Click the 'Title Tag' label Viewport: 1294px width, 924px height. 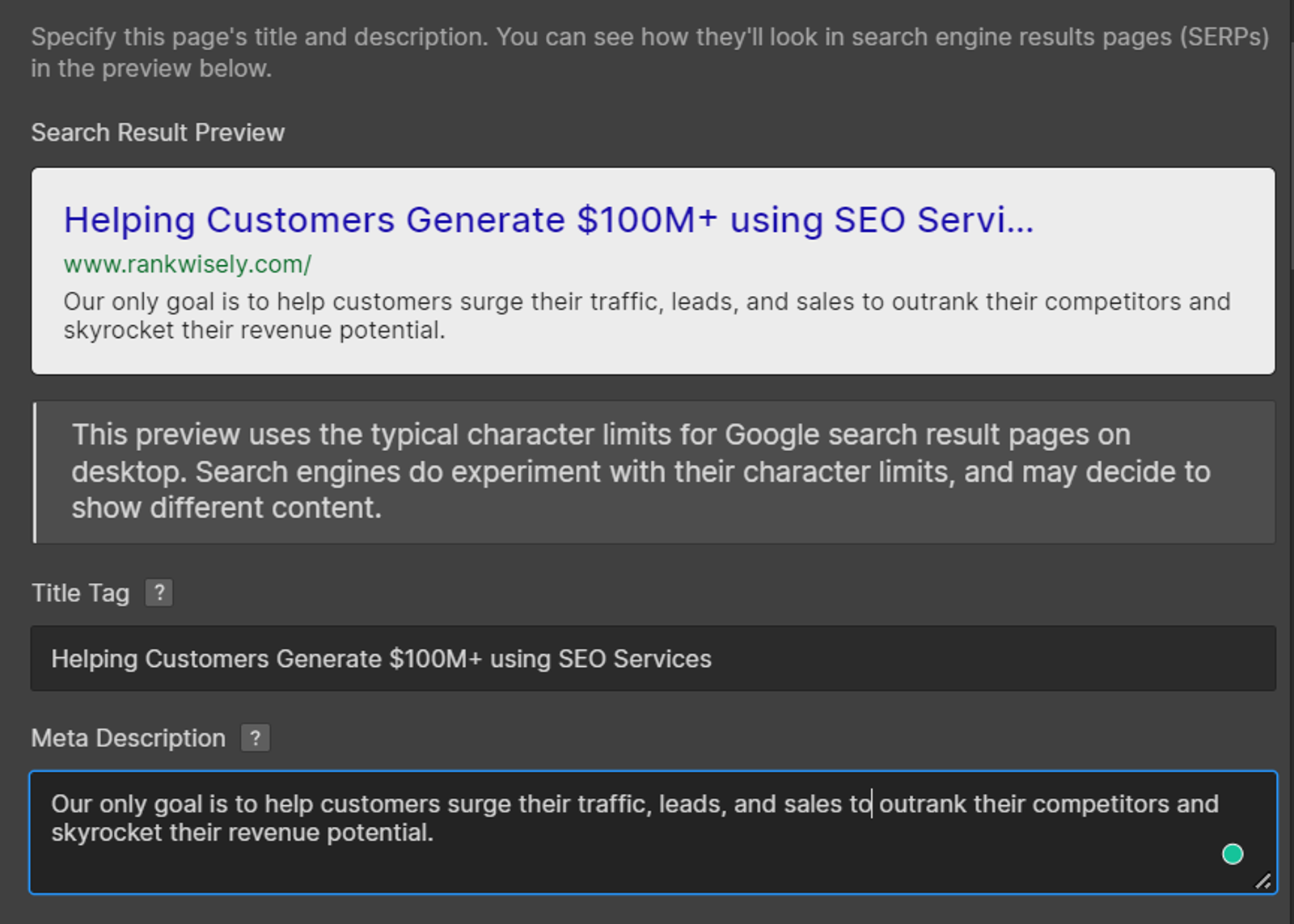point(80,593)
